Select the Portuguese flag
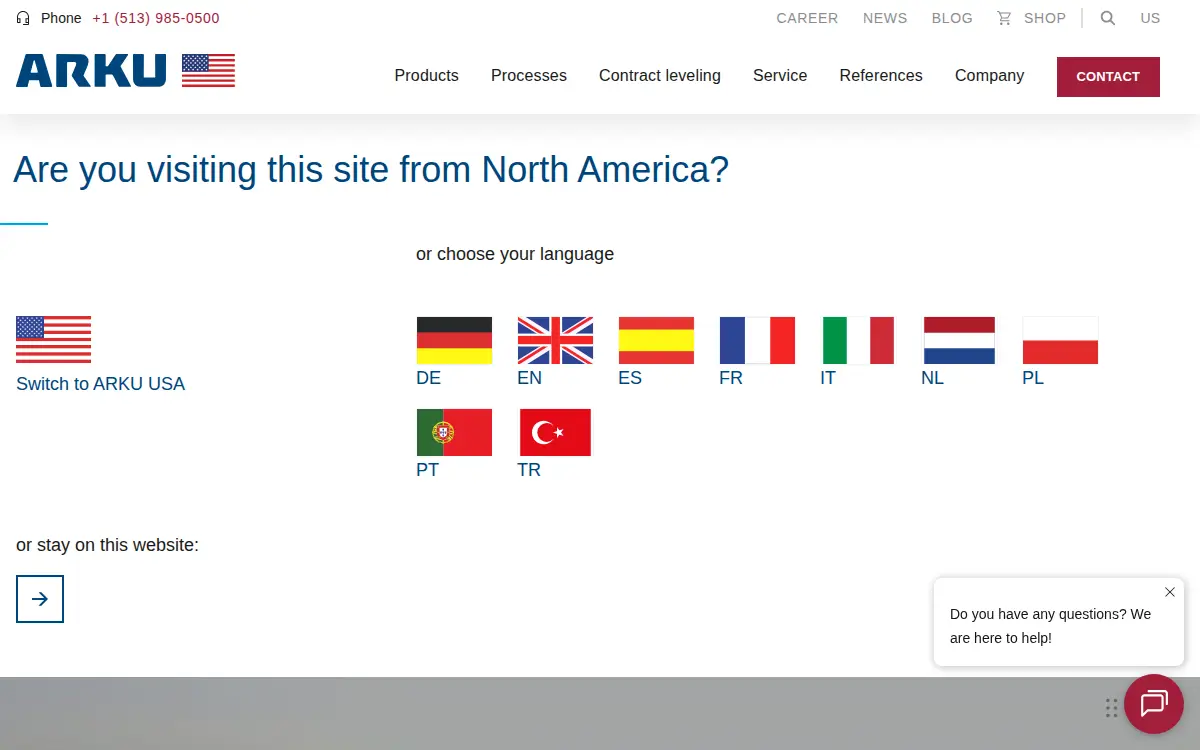This screenshot has width=1200, height=750. tap(454, 432)
